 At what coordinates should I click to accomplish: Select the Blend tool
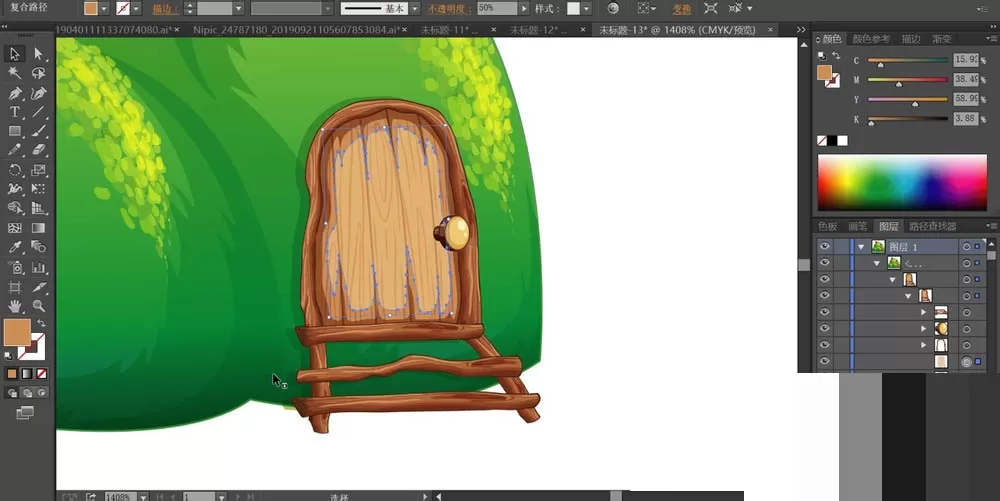38,247
